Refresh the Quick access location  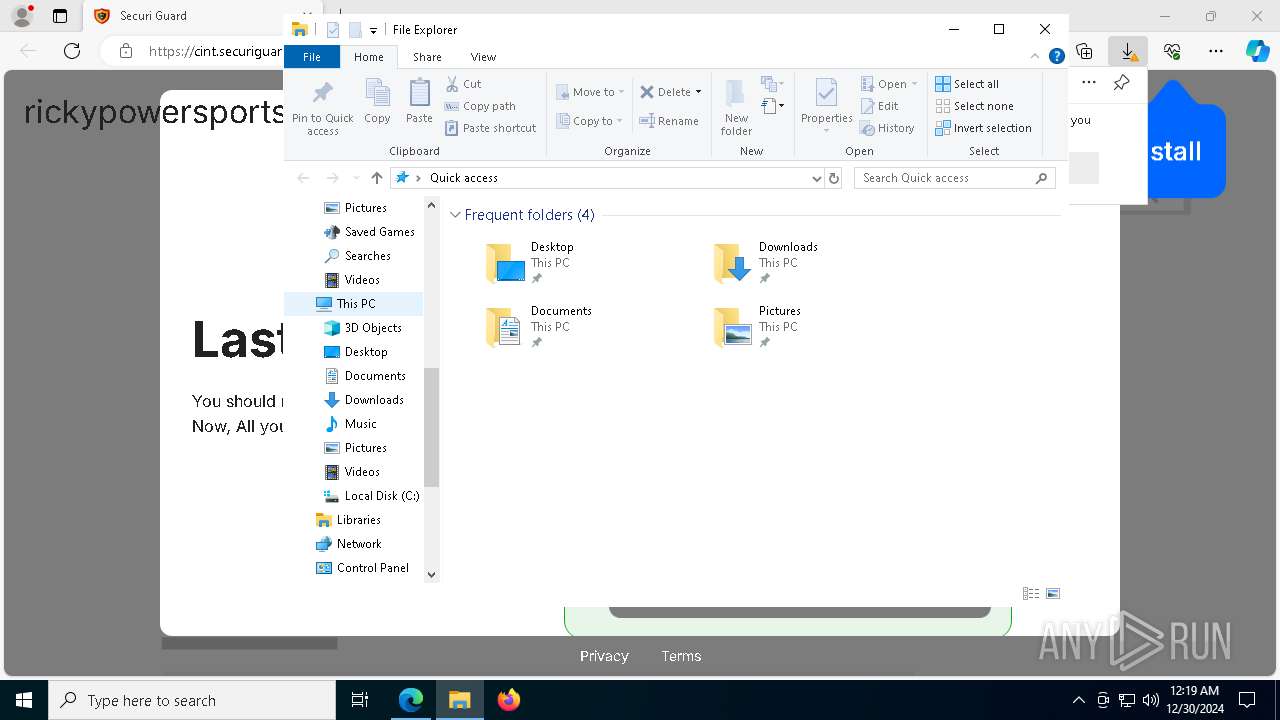coord(834,178)
